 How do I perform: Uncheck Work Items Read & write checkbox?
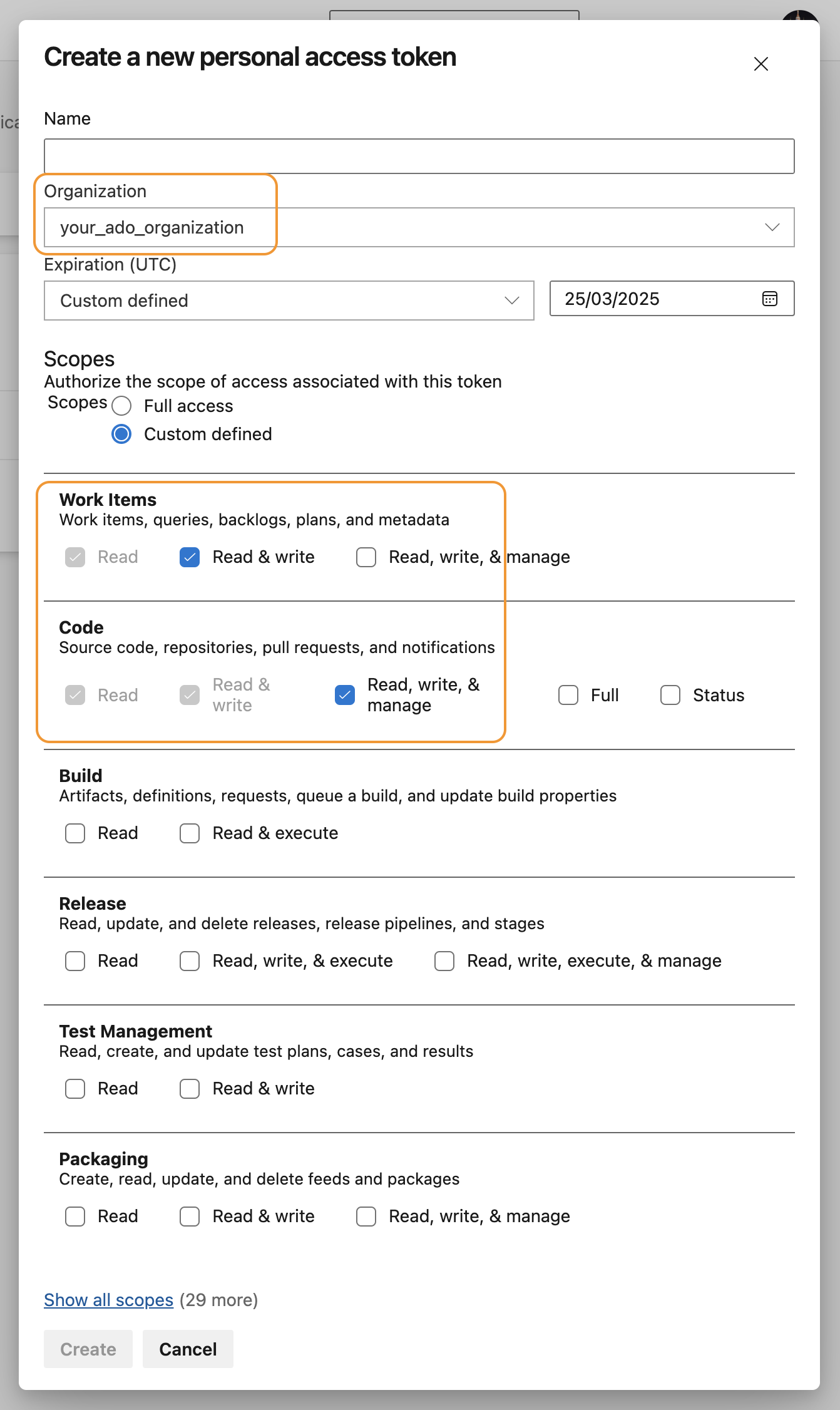190,557
